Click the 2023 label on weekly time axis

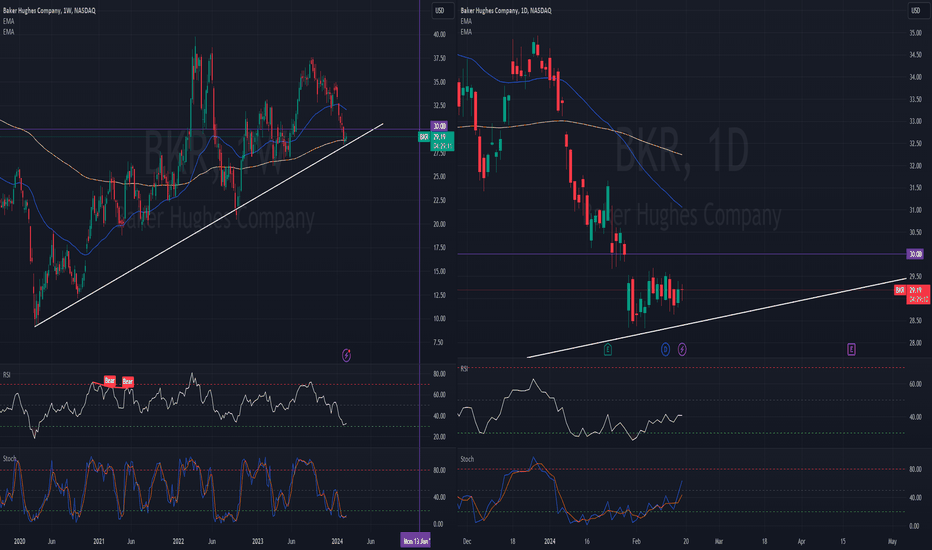pos(257,541)
